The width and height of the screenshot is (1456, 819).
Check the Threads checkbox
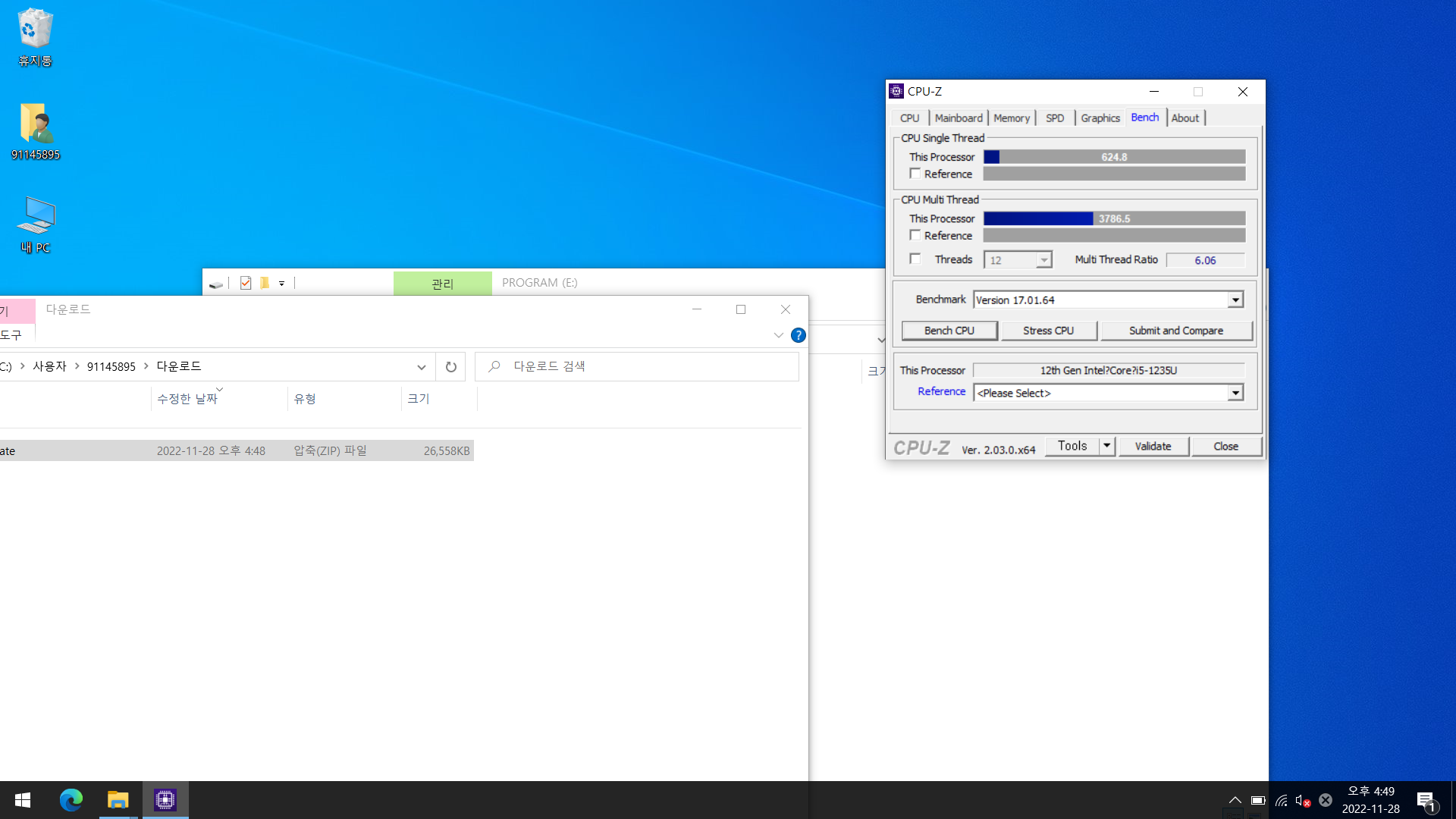[x=915, y=259]
